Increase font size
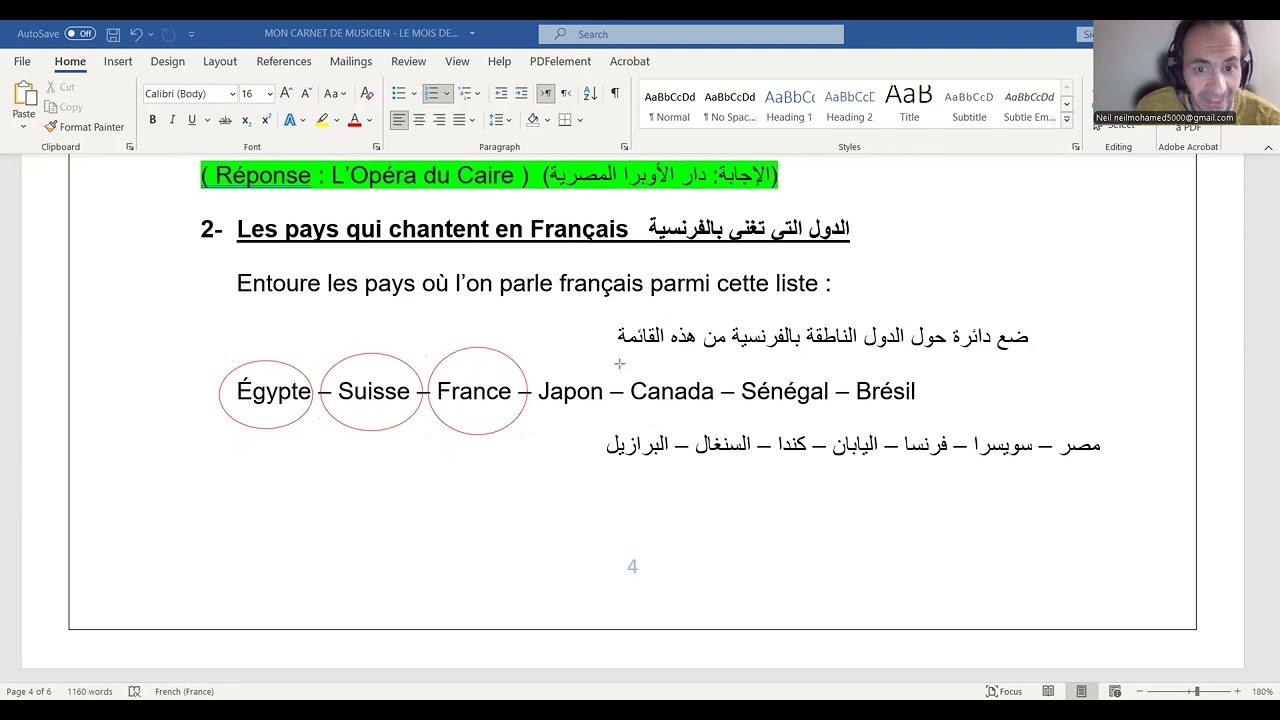 tap(286, 93)
